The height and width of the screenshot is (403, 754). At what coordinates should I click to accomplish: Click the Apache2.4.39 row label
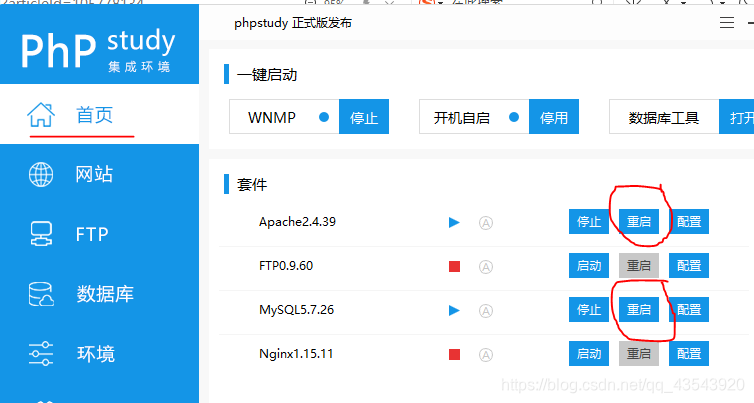click(297, 222)
